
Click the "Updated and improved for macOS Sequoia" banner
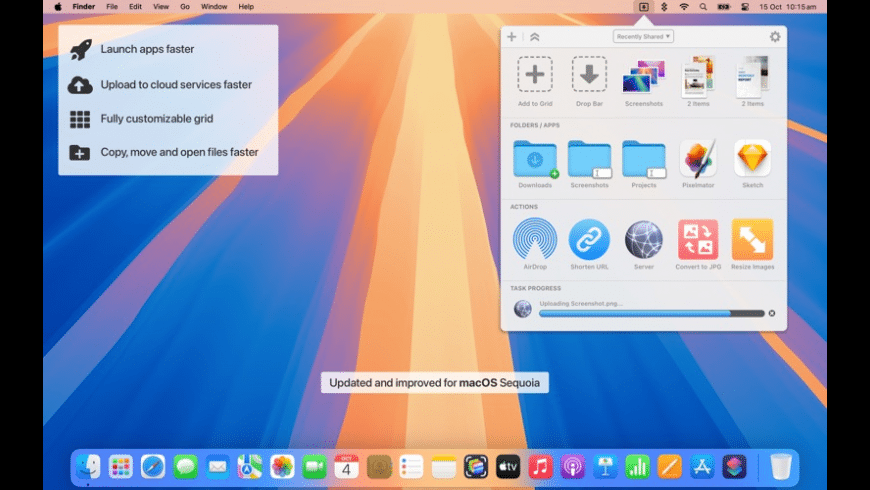[434, 382]
